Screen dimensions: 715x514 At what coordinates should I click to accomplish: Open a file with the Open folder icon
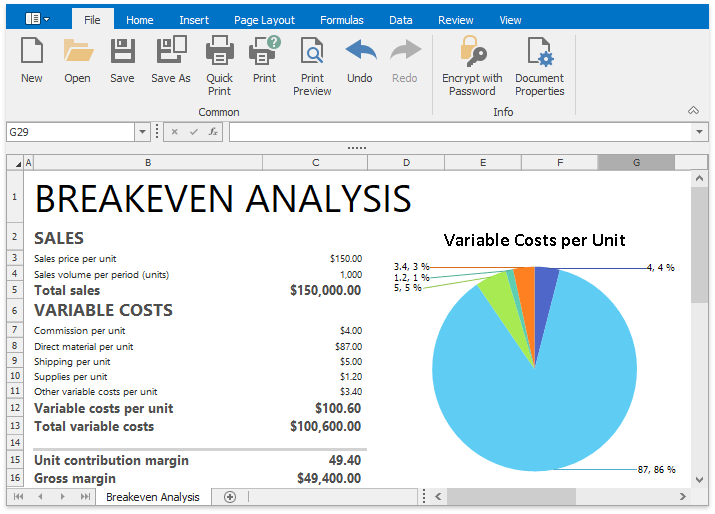point(78,50)
